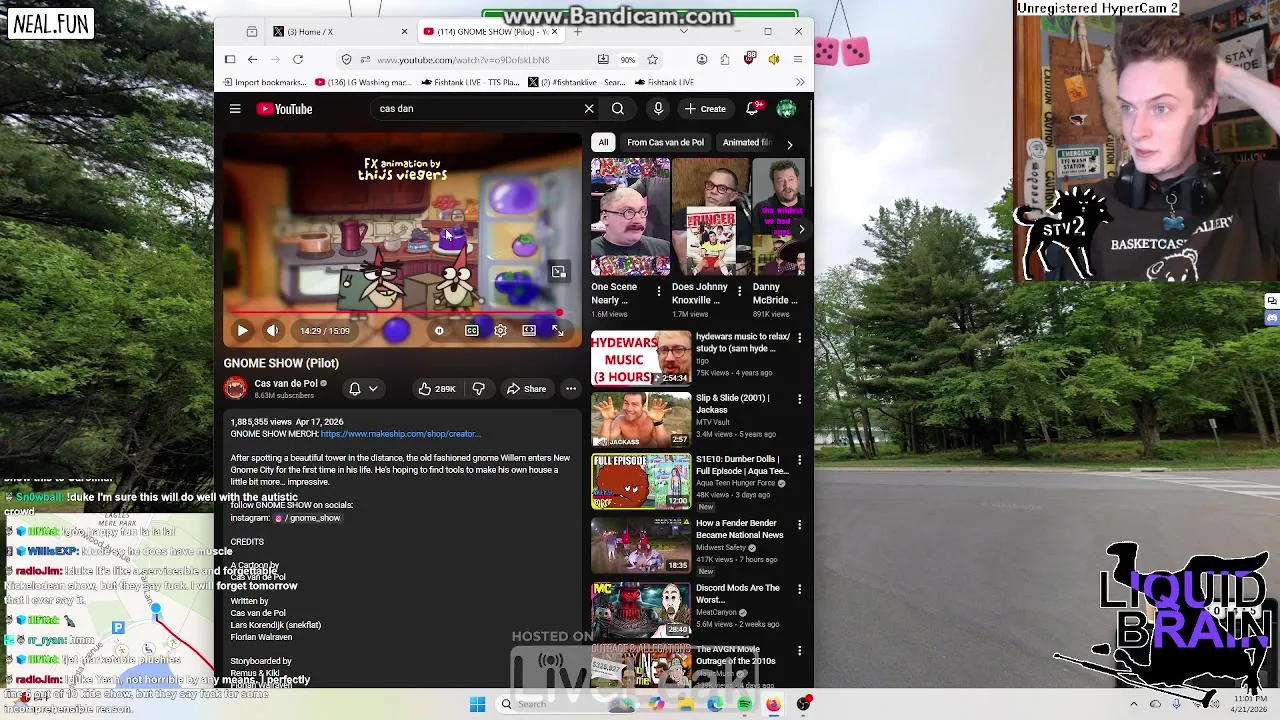The height and width of the screenshot is (720, 1280).
Task: Reload the YouTube page
Action: click(298, 60)
